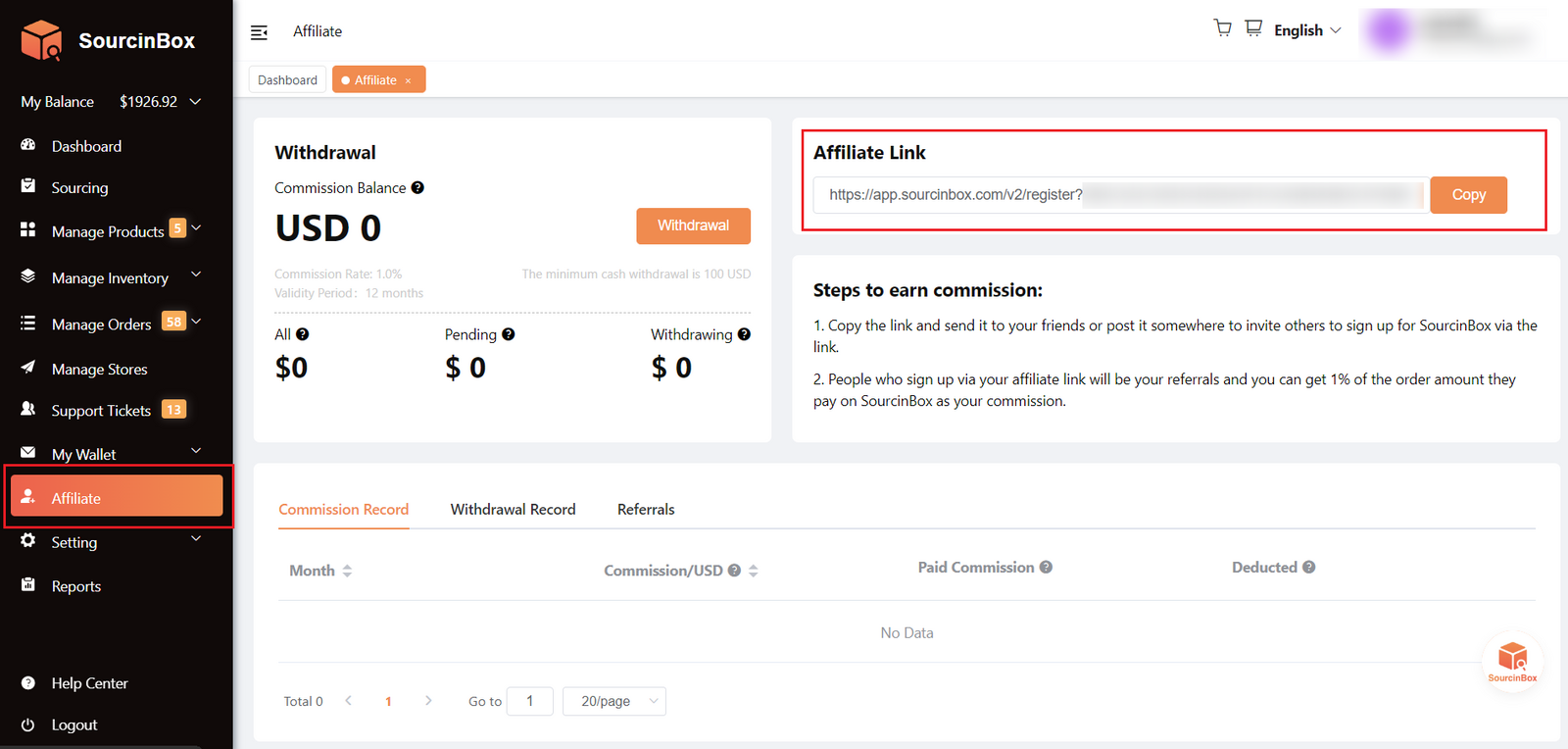Click the Manage Orders list icon
The image size is (1568, 749).
[x=28, y=323]
